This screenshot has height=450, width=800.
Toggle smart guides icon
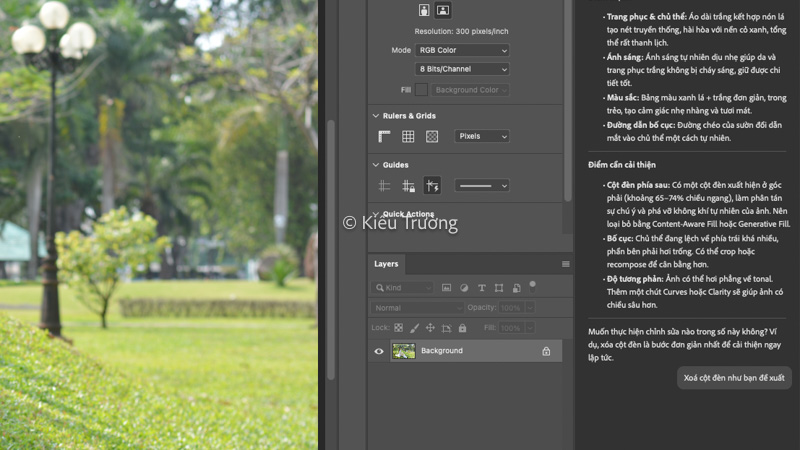tap(432, 186)
